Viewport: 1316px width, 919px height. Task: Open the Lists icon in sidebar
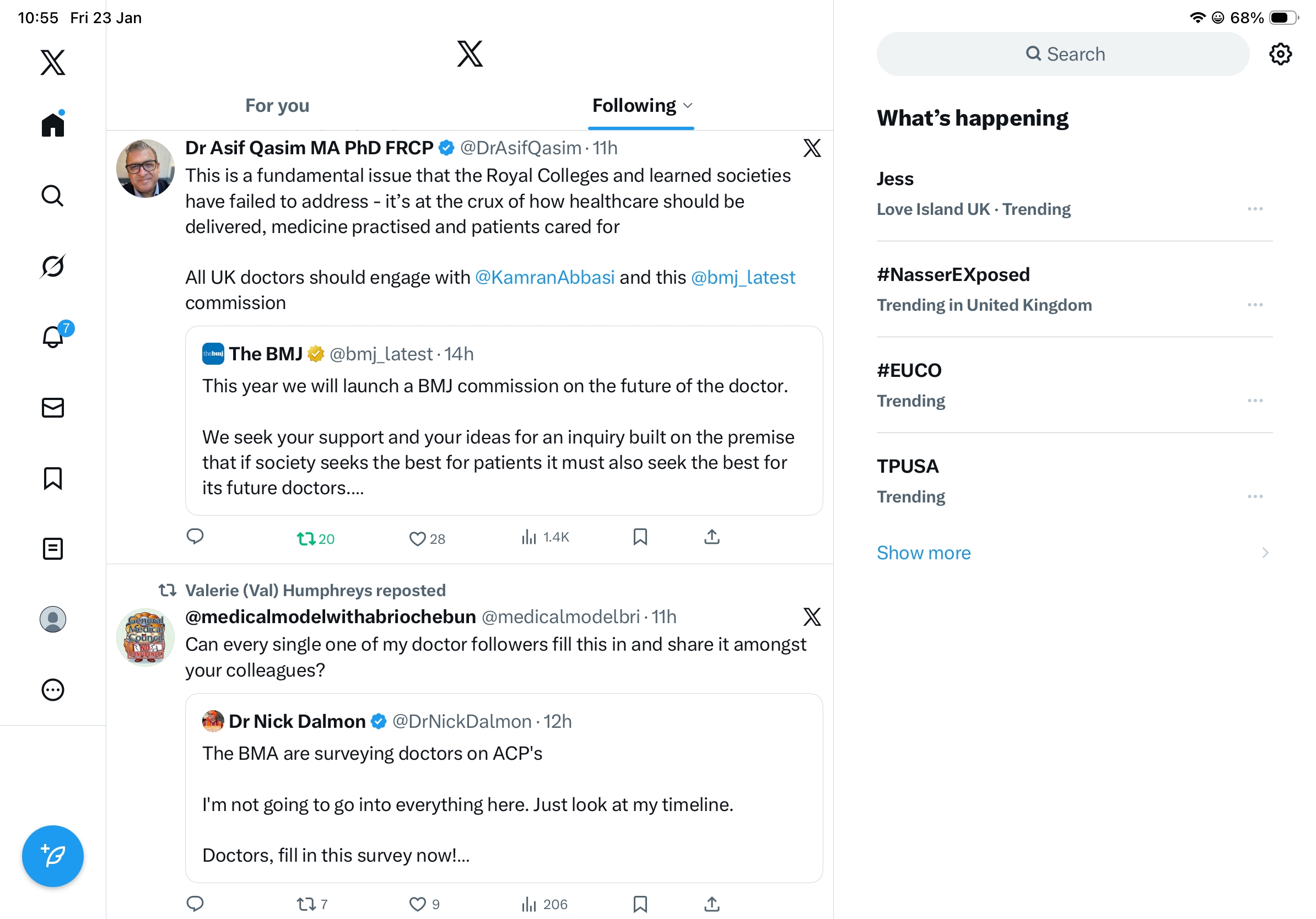(x=53, y=549)
